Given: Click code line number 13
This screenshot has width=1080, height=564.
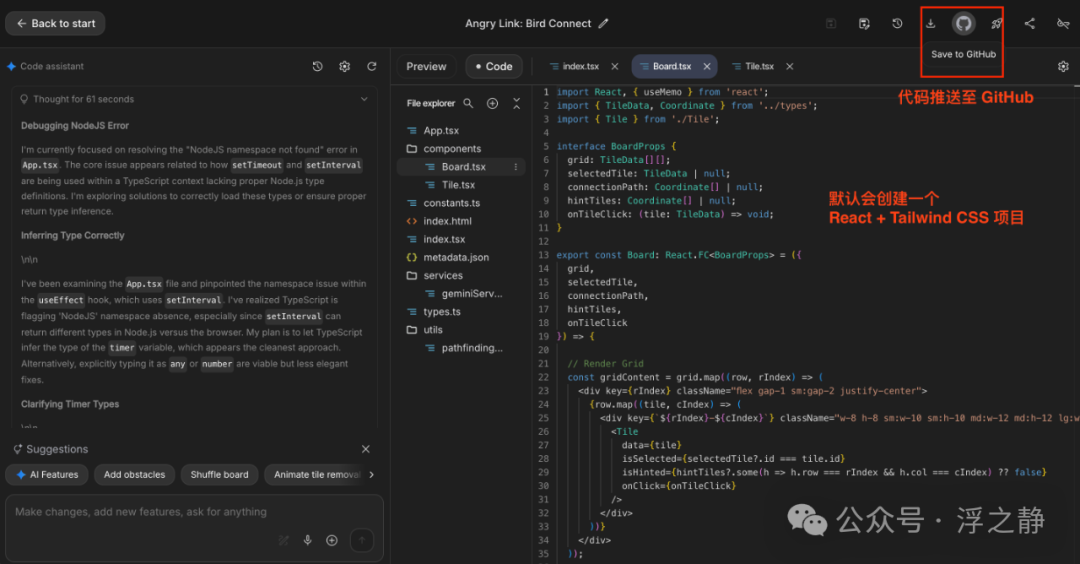Looking at the screenshot, I should pos(543,255).
